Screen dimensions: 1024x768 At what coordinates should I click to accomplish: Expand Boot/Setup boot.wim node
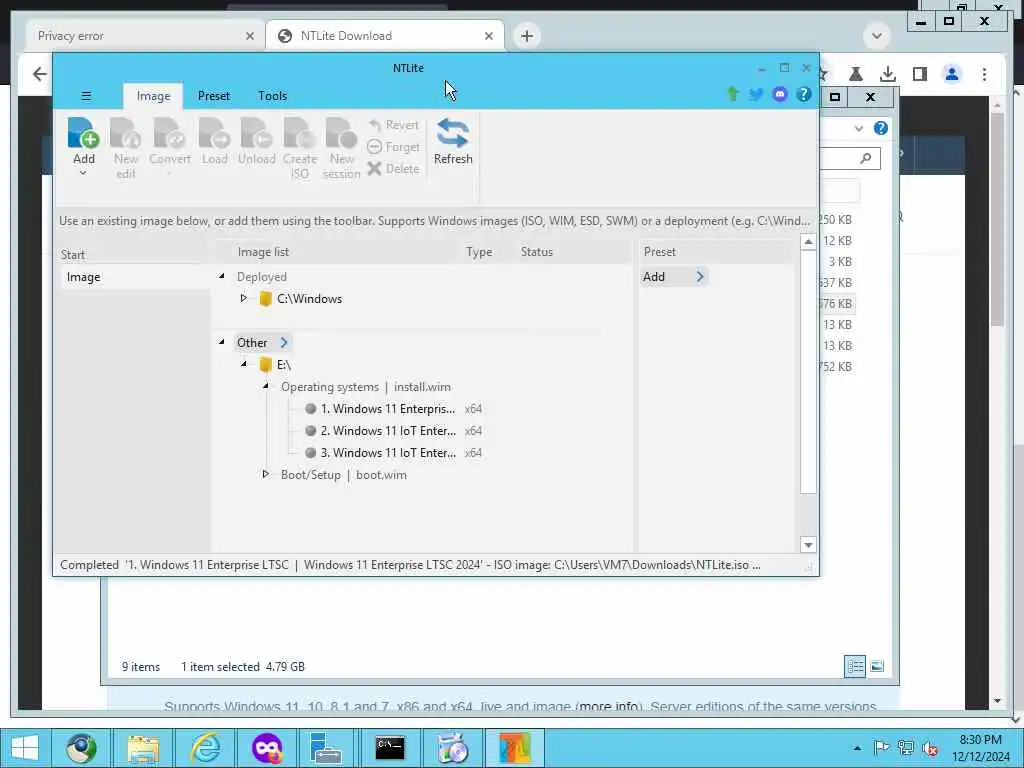(x=265, y=474)
